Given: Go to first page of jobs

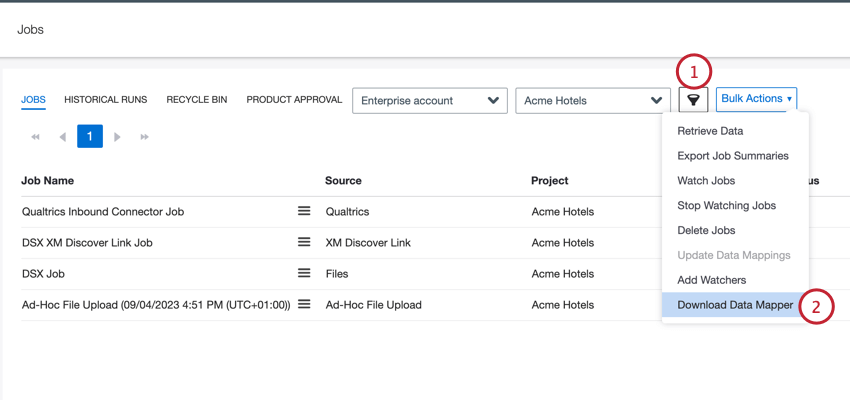Looking at the screenshot, I should (x=36, y=137).
